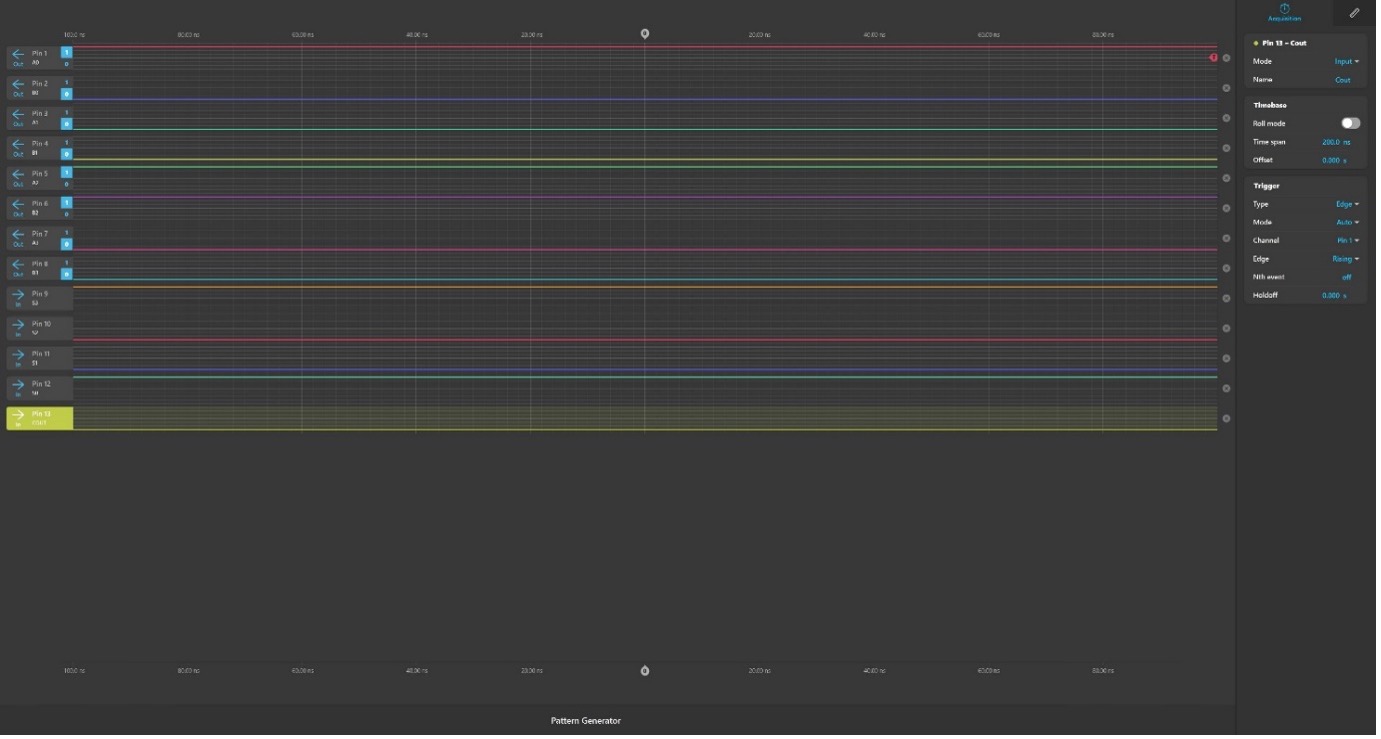
Task: Click the Pin 11 input arrow icon
Action: click(x=18, y=356)
